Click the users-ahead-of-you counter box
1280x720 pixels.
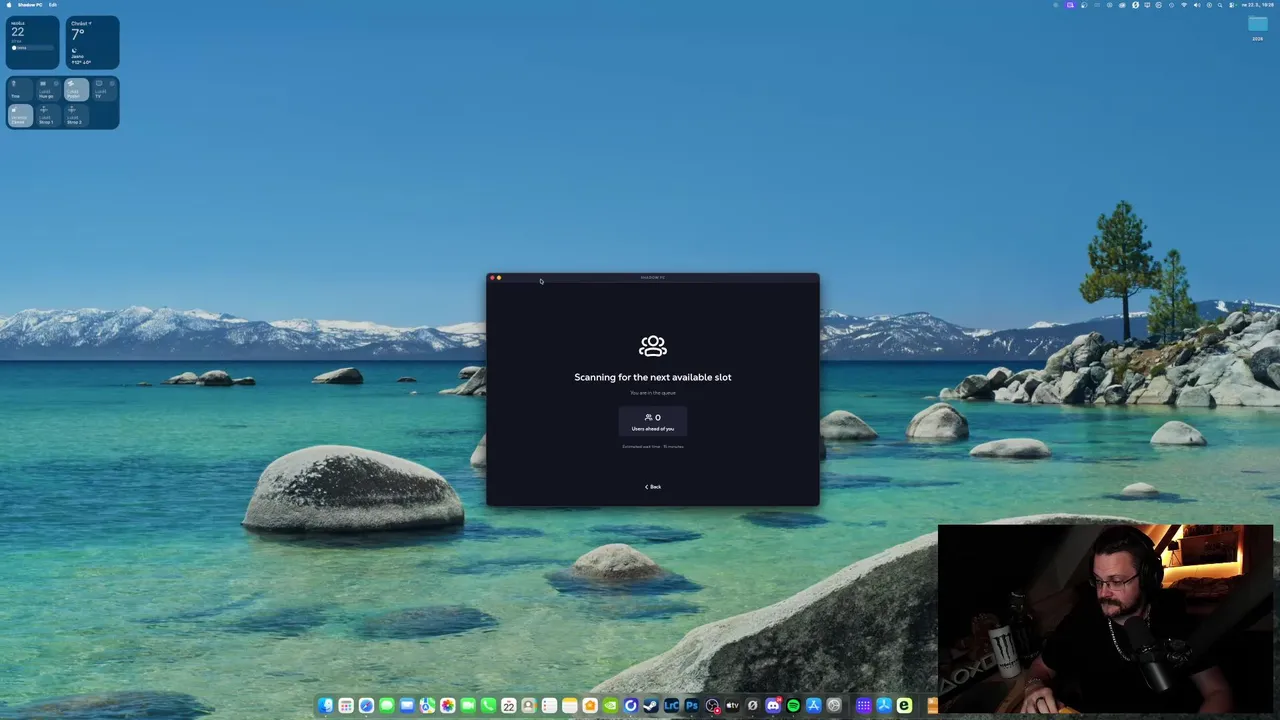pyautogui.click(x=653, y=422)
